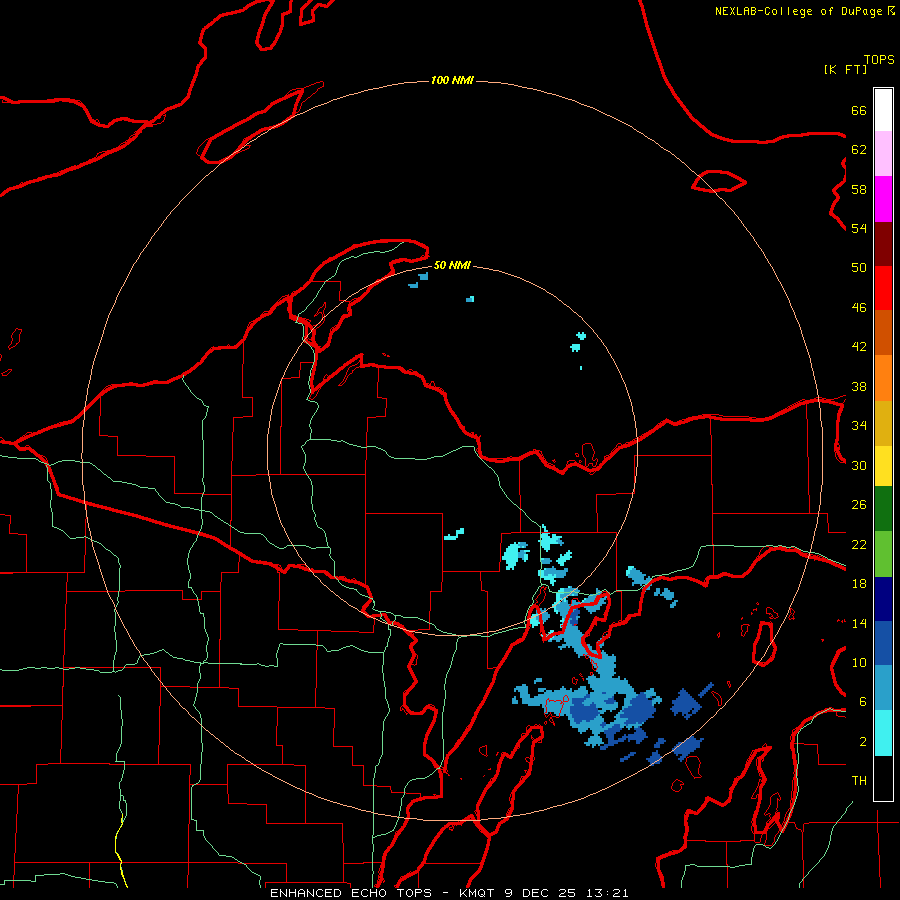Click the light pink legend swatch

click(x=883, y=153)
